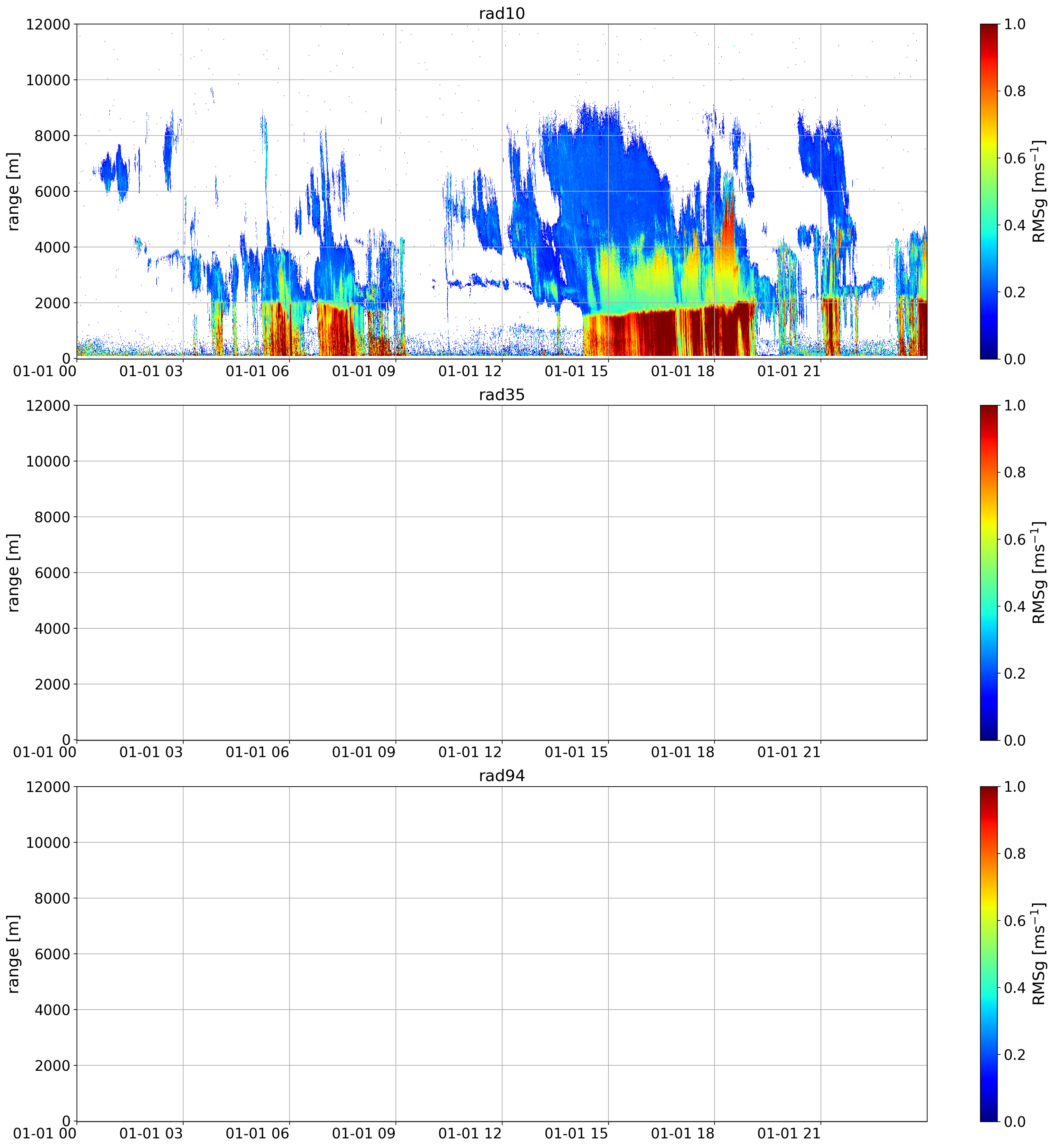Click '01-01 09' x-tick under rad94 plot
Image resolution: width=1055 pixels, height=1148 pixels.
pos(364,1134)
